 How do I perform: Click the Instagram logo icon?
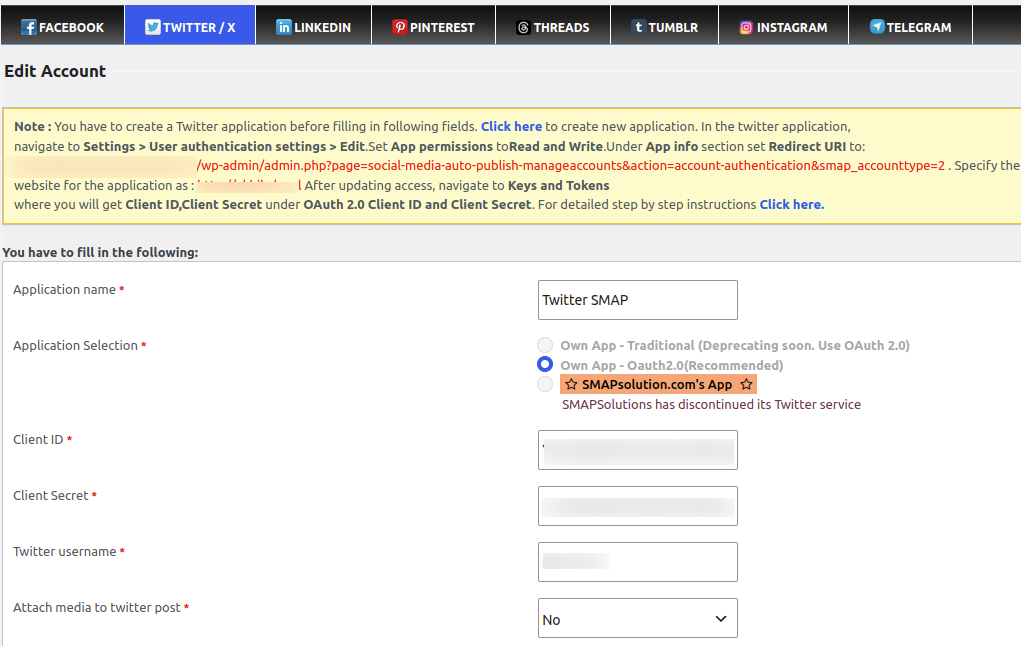[746, 27]
